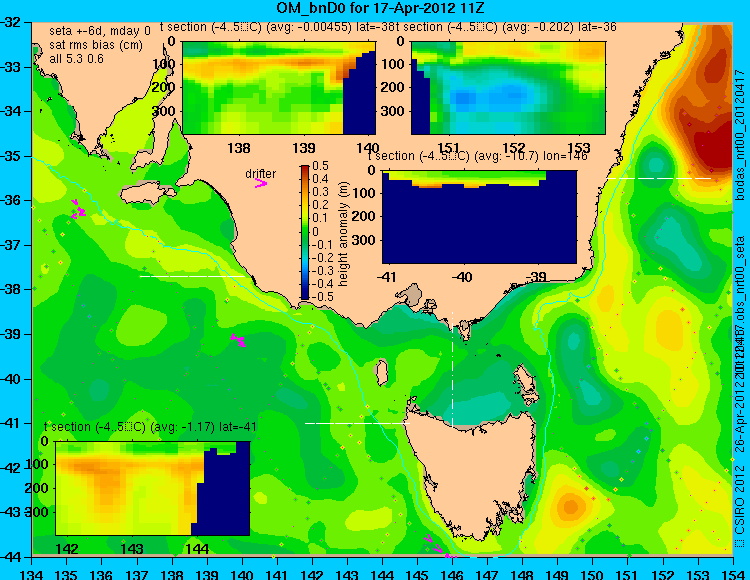This screenshot has height=580, width=750.
Task: Click the 'height anomaly (m)' colour bar label
Action: click(342, 234)
